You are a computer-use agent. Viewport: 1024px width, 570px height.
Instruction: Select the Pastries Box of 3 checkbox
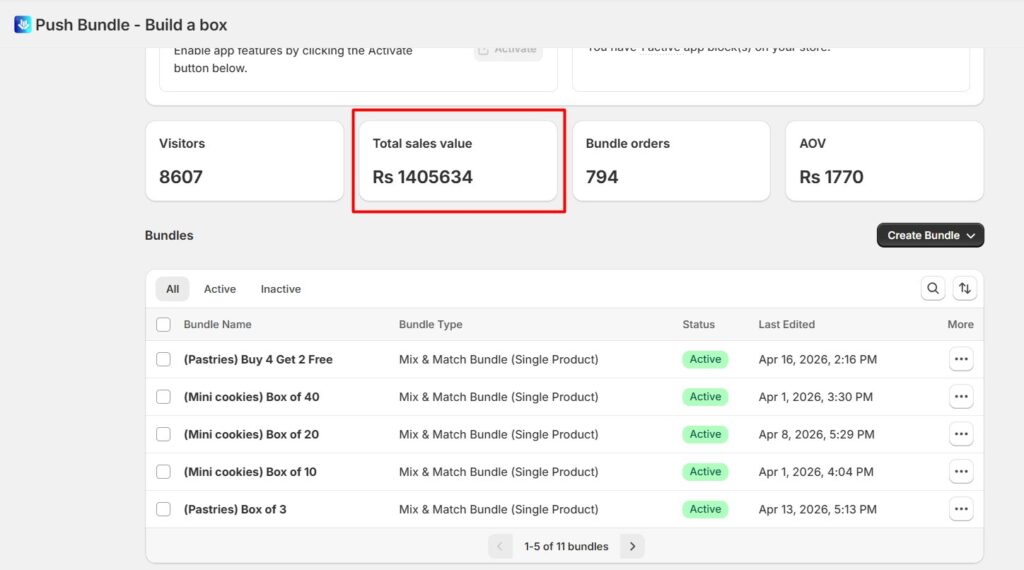(163, 509)
